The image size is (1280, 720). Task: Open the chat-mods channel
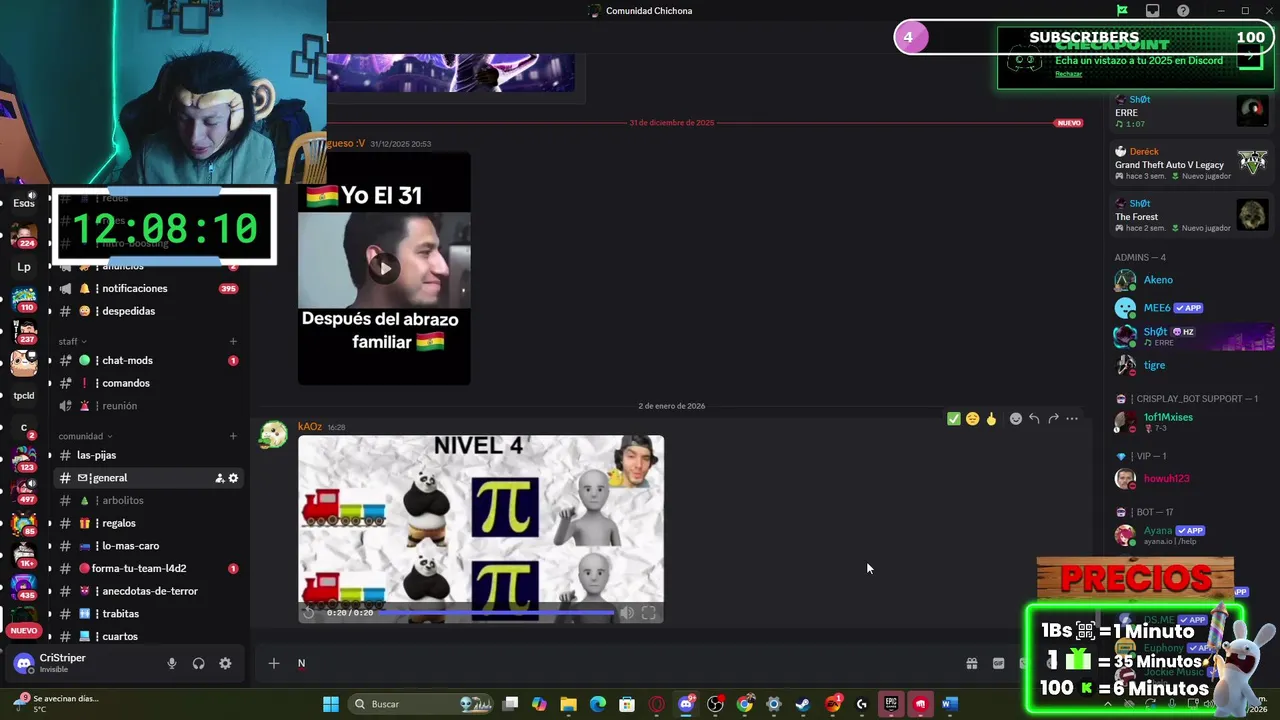click(148, 360)
